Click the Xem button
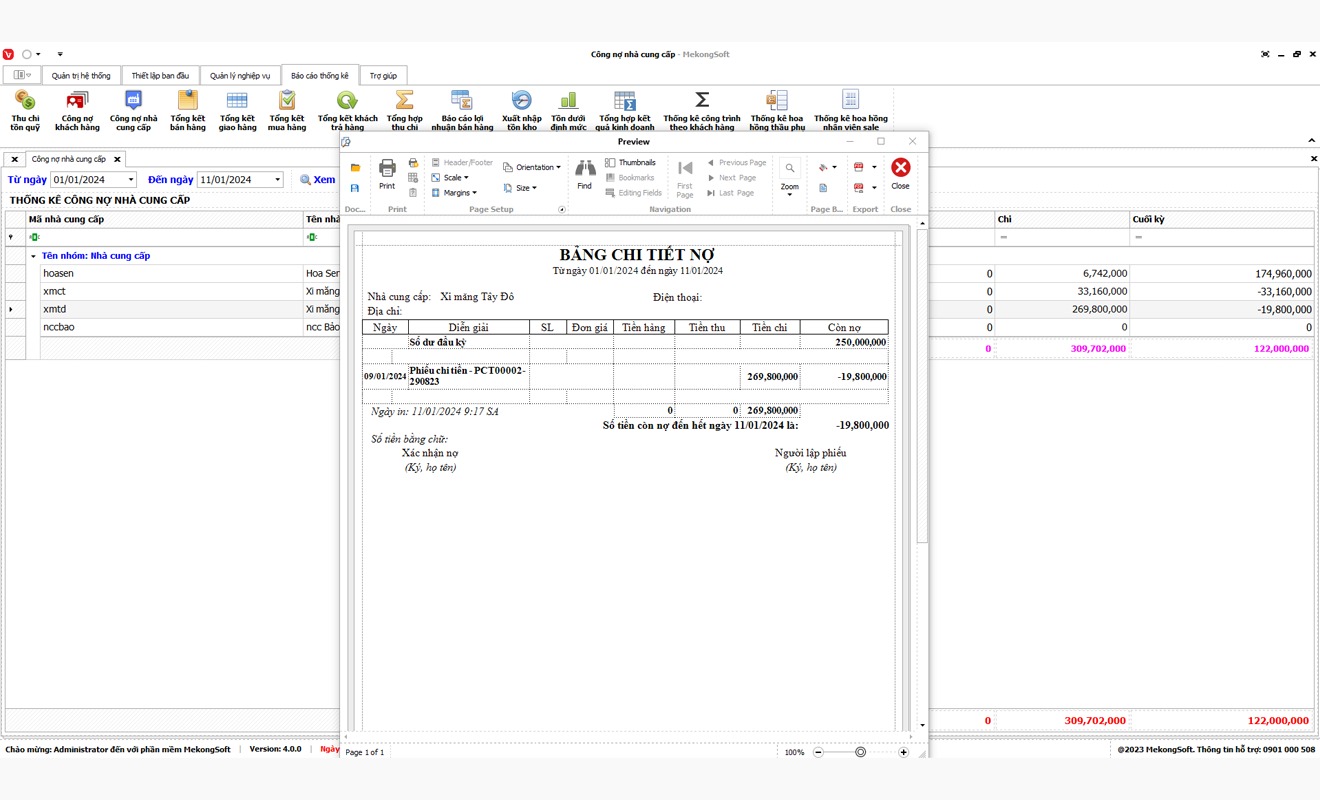The width and height of the screenshot is (1320, 800). click(318, 180)
